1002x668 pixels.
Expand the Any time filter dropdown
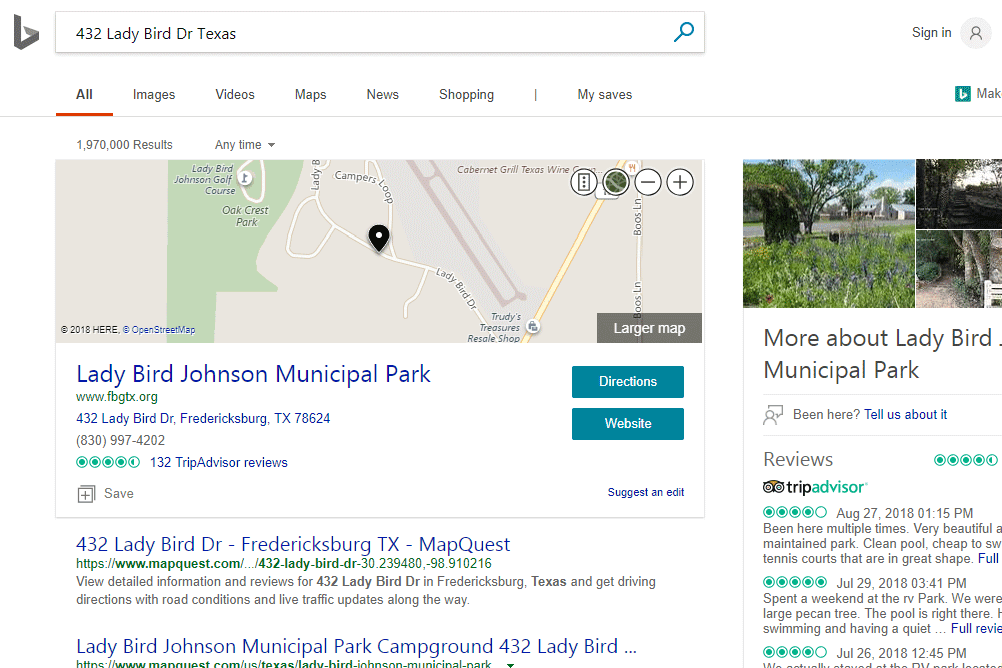point(245,145)
